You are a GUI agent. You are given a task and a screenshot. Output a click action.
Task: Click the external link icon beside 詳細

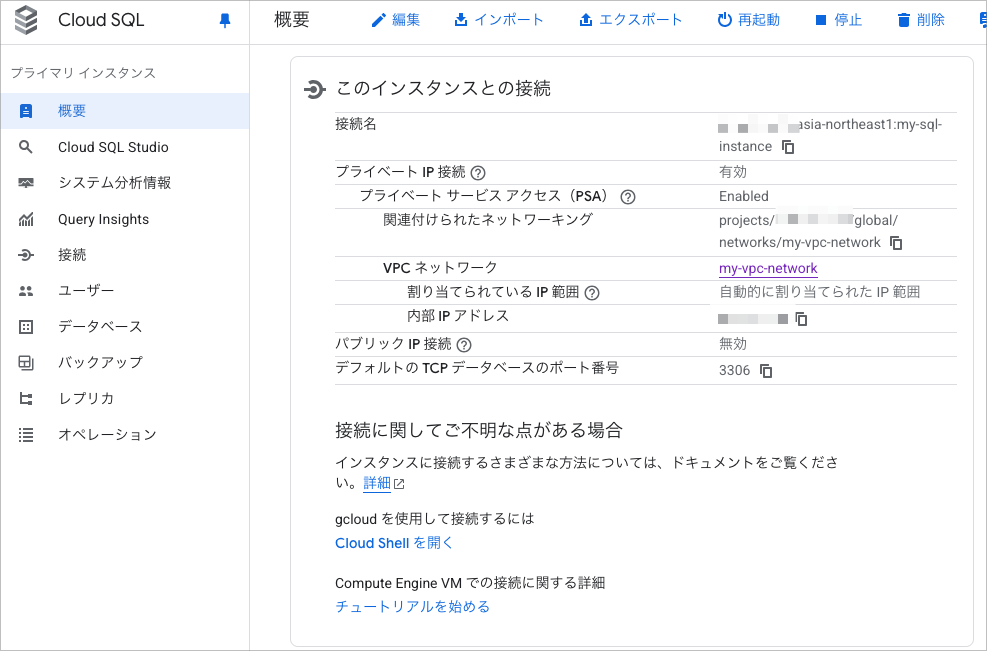pyautogui.click(x=399, y=484)
